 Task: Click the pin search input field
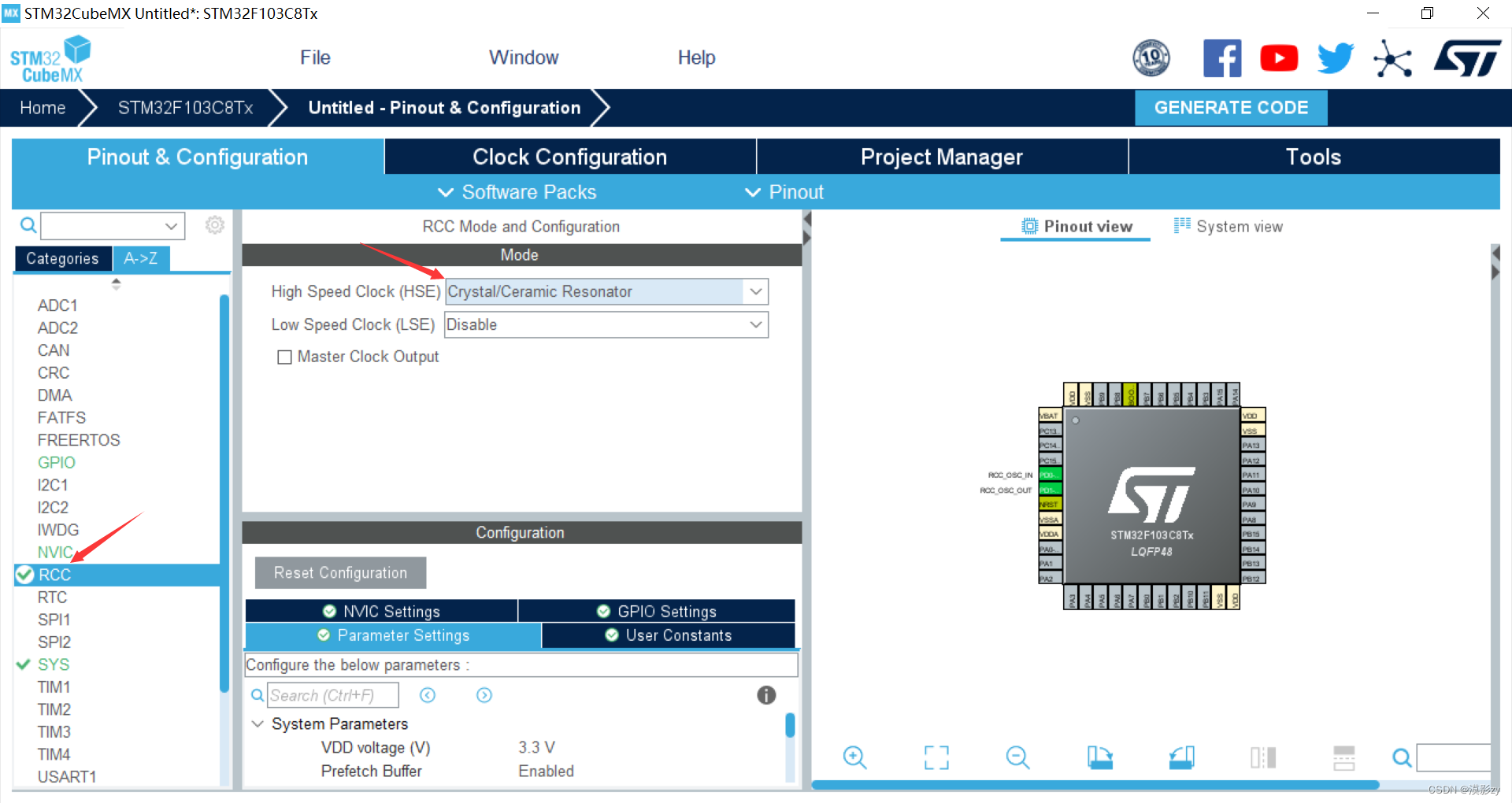point(1455,757)
